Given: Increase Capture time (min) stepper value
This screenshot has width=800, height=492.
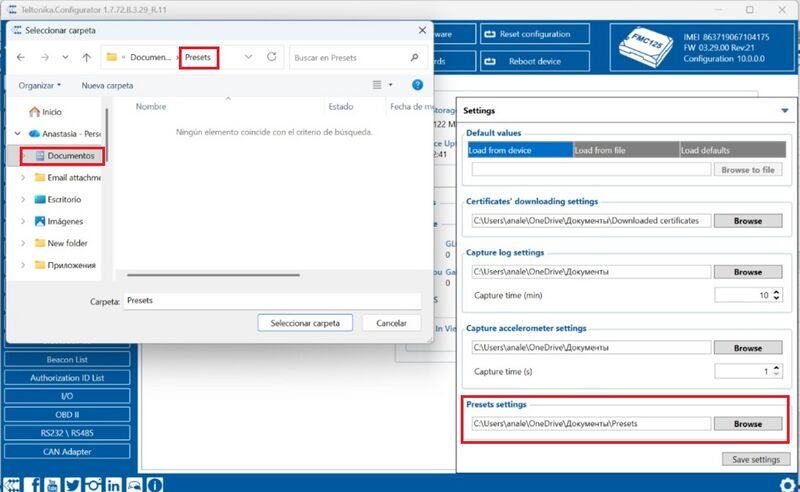Looking at the screenshot, I should coord(776,292).
